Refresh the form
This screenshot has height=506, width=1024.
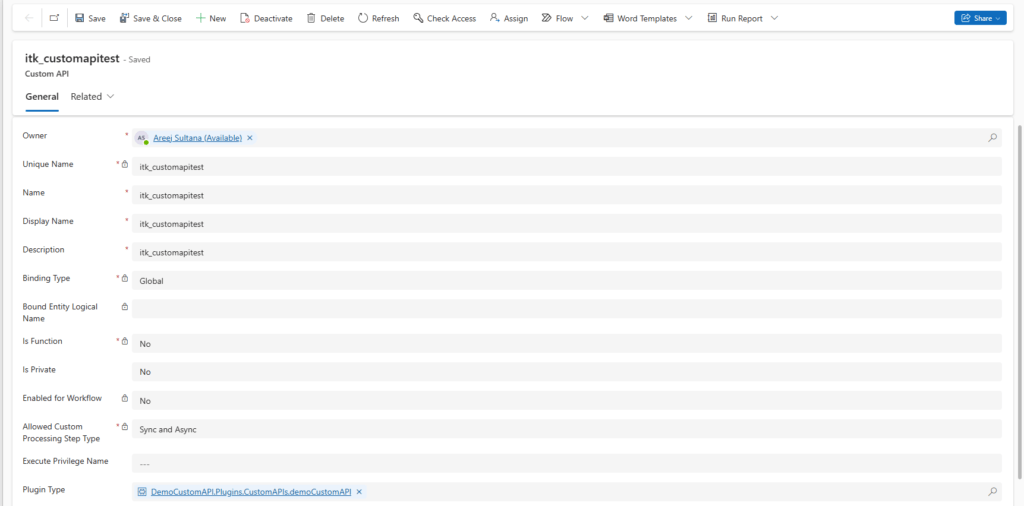pos(378,18)
